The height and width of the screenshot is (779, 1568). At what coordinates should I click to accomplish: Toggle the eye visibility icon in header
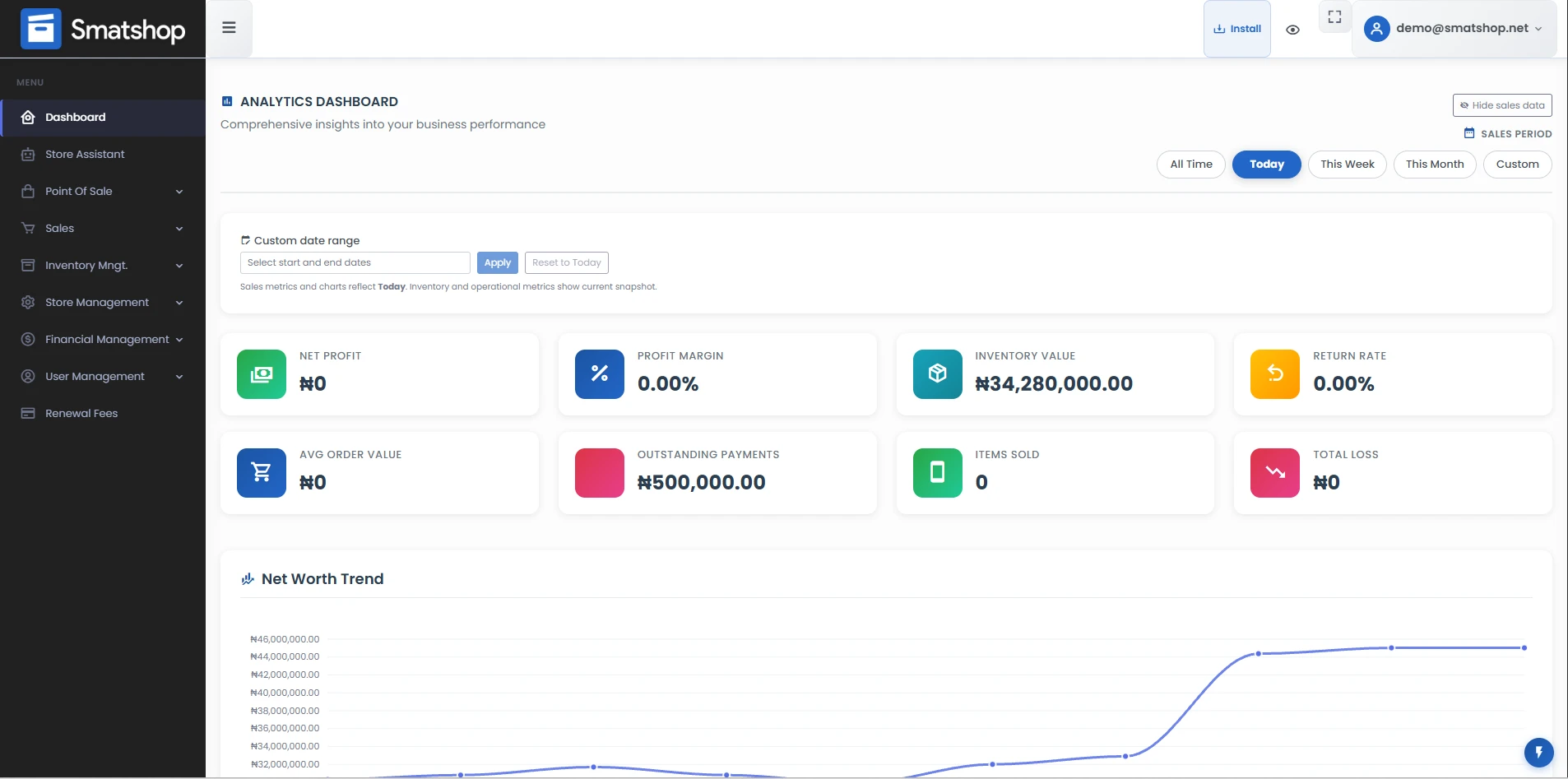1292,30
